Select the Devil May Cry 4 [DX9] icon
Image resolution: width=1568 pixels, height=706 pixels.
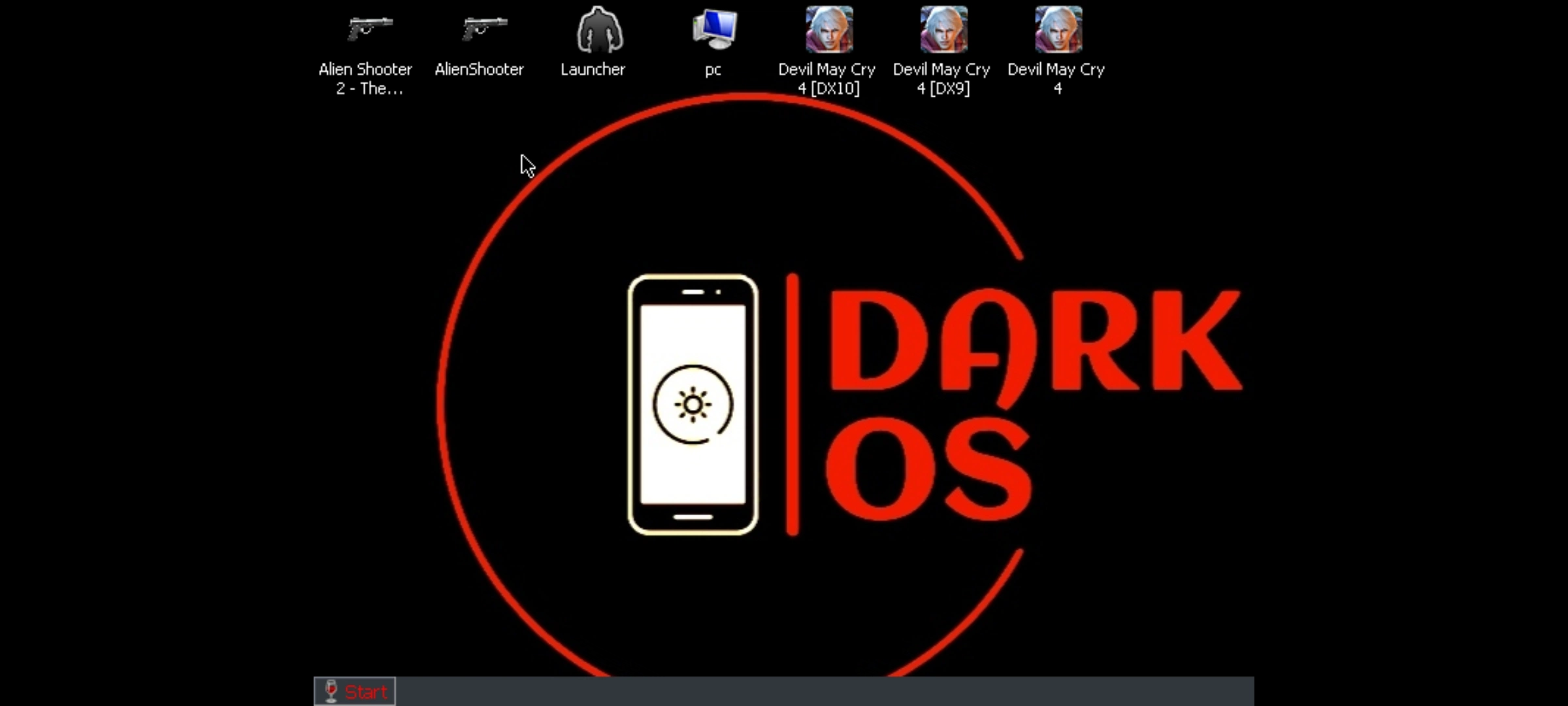[944, 29]
